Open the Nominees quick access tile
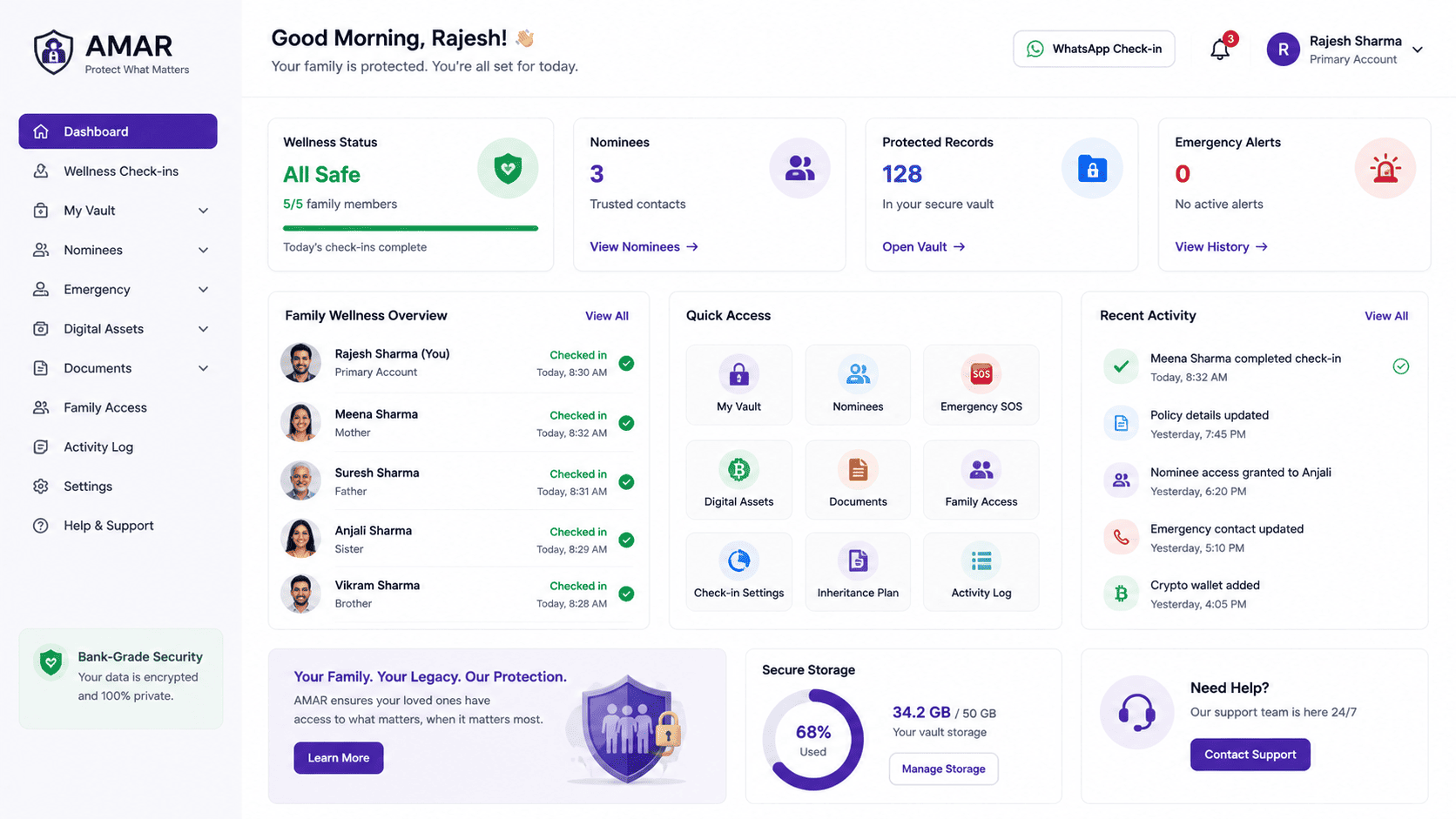The height and width of the screenshot is (819, 1456). click(x=858, y=385)
